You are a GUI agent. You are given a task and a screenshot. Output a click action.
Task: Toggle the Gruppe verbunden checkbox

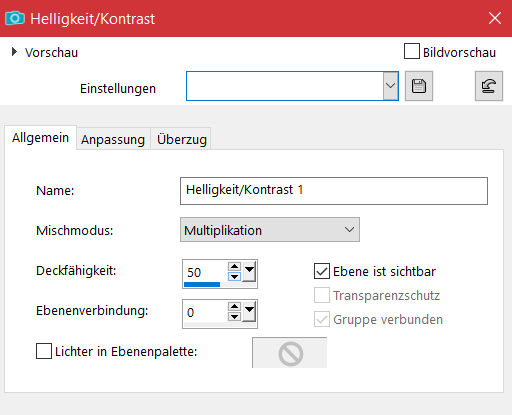click(x=322, y=319)
